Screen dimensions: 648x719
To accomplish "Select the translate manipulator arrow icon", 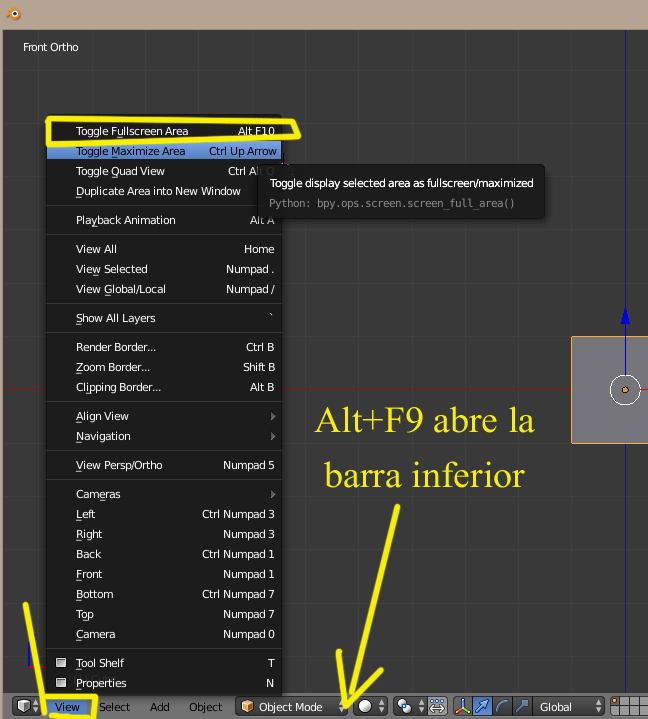I will [482, 706].
